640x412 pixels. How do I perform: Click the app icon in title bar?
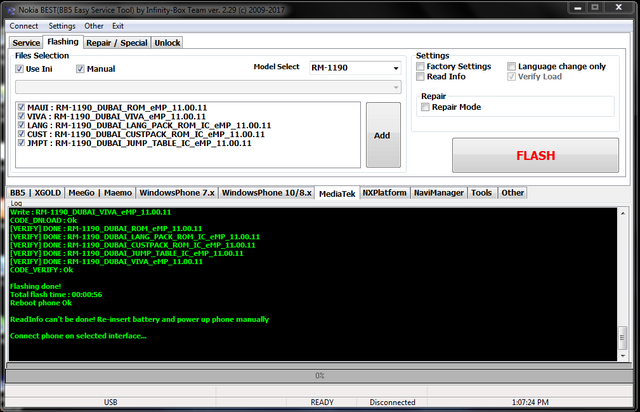(x=11, y=10)
